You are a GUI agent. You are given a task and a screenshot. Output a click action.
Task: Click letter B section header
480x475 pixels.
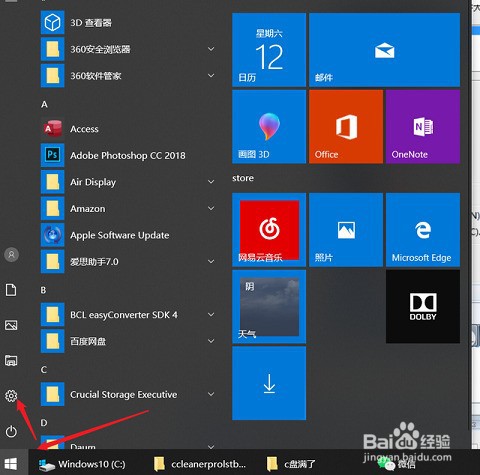pyautogui.click(x=43, y=290)
